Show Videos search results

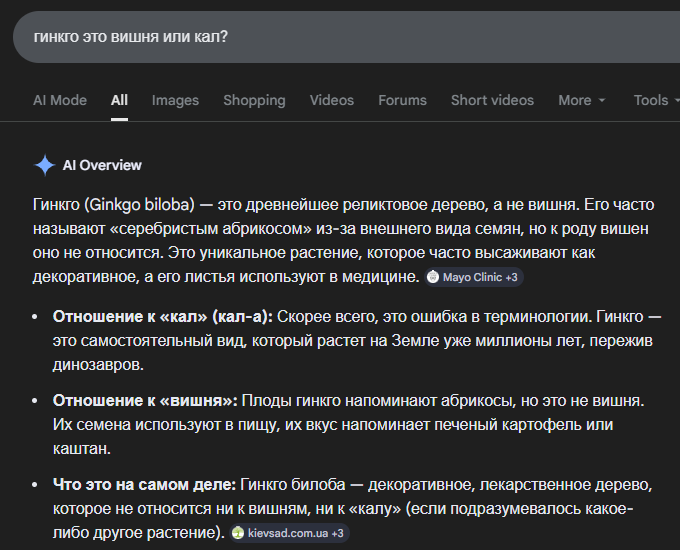point(331,100)
